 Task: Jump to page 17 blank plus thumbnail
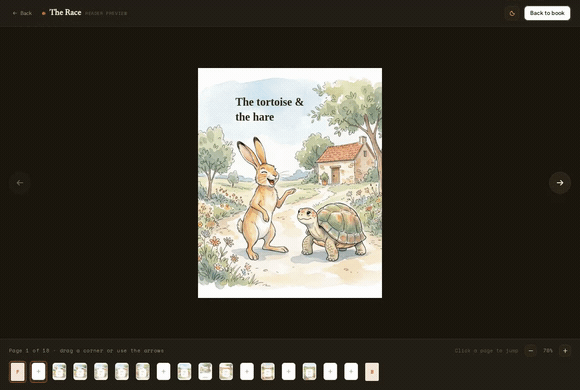(351, 371)
